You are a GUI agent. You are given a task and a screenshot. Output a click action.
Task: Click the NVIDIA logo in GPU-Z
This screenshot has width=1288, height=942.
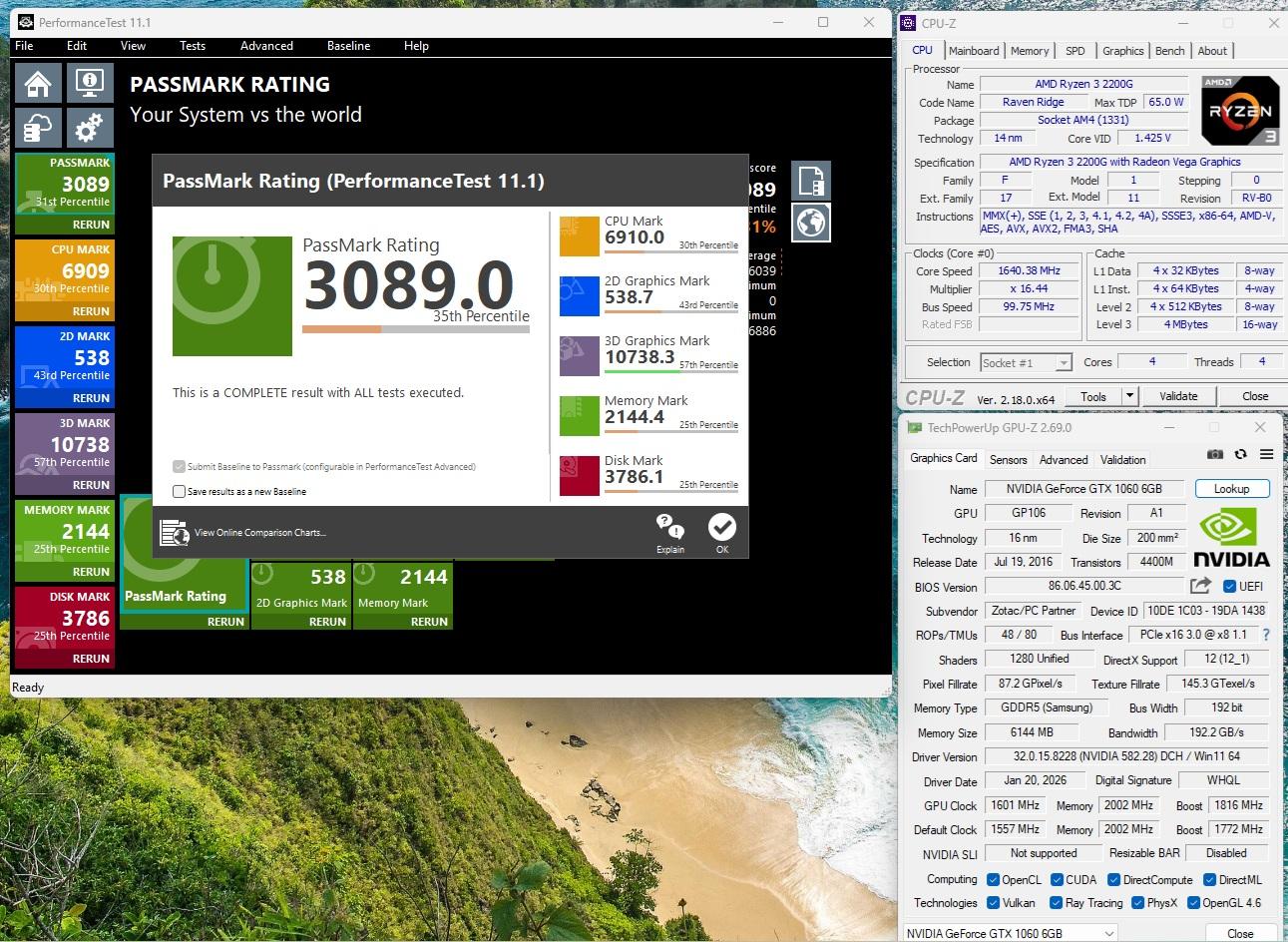click(1232, 538)
